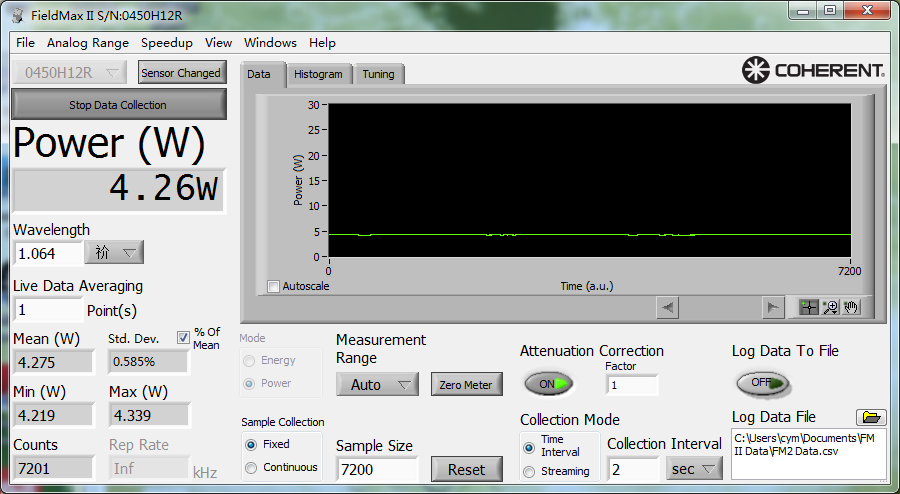Select the Energy mode radio button
This screenshot has width=900, height=494.
[x=249, y=361]
